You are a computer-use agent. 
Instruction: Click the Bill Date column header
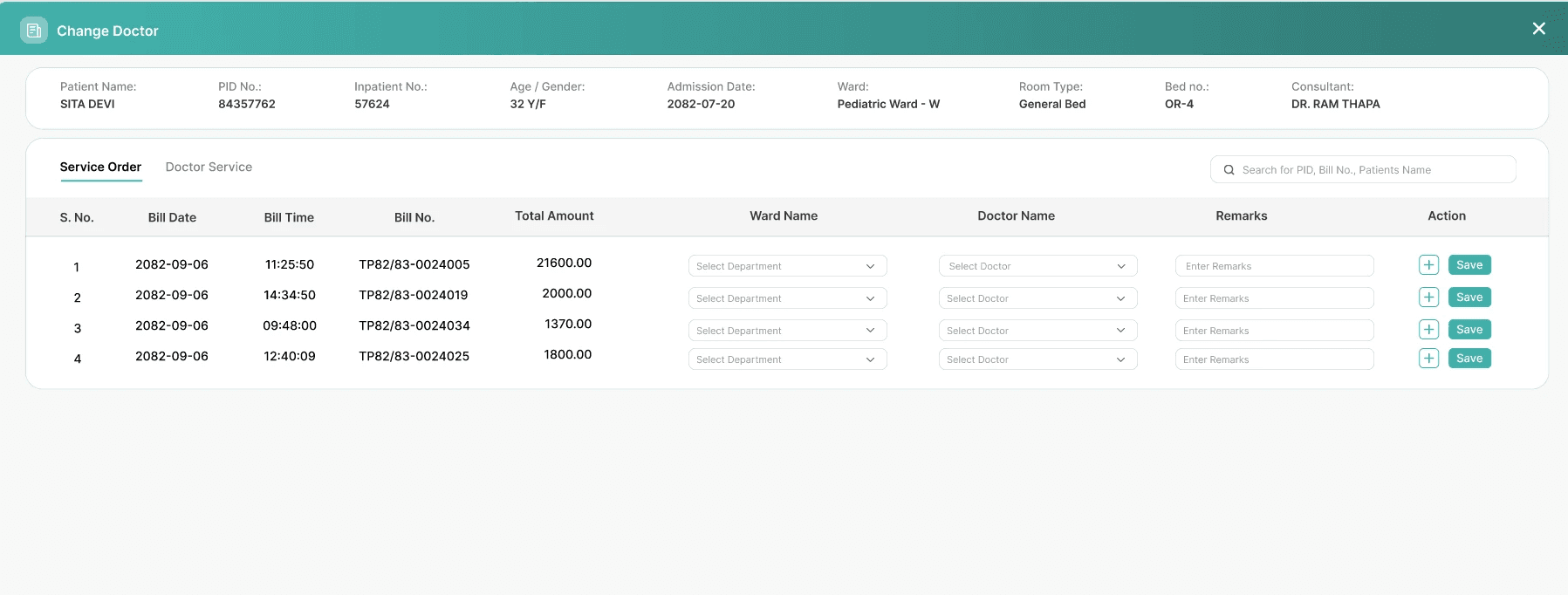coord(172,217)
